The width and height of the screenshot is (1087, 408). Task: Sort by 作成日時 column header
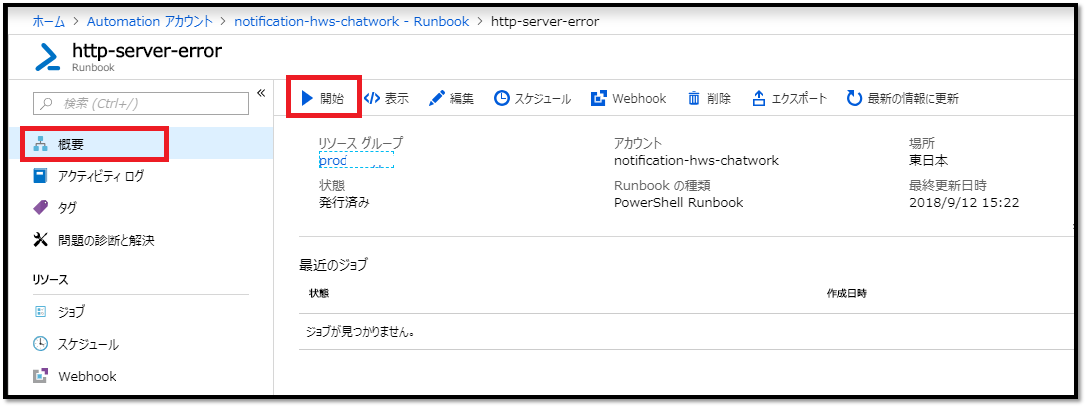(x=846, y=293)
